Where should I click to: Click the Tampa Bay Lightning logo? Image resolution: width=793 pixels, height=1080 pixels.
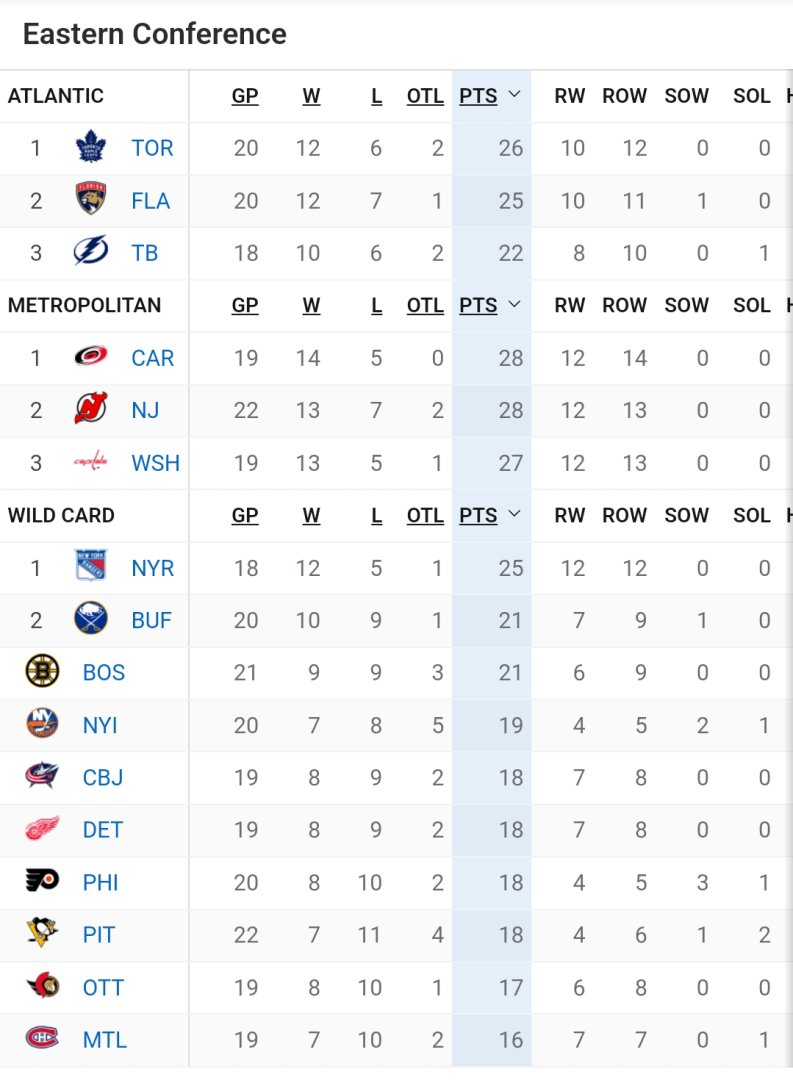click(91, 253)
